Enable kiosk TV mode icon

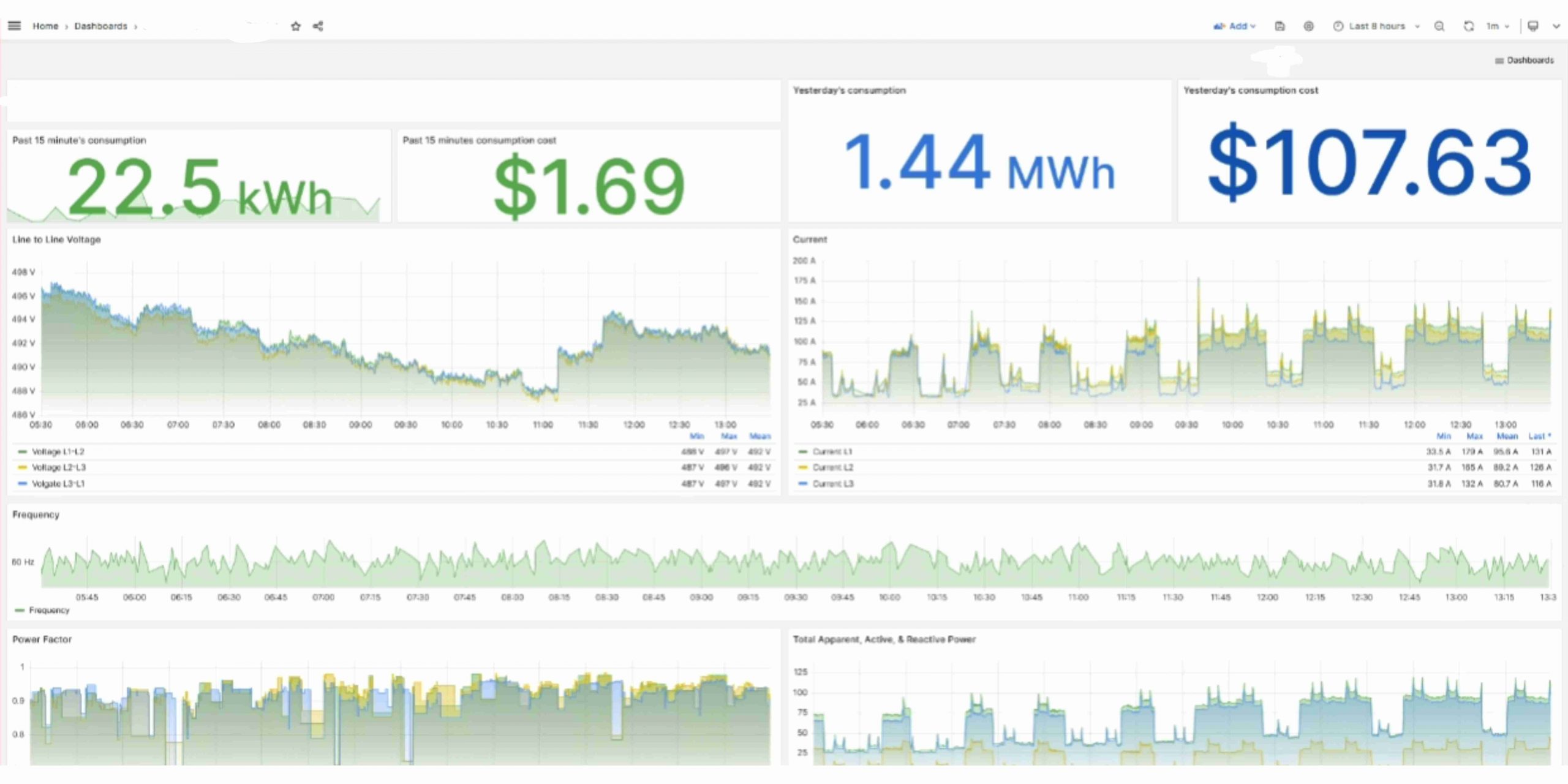pos(1532,26)
